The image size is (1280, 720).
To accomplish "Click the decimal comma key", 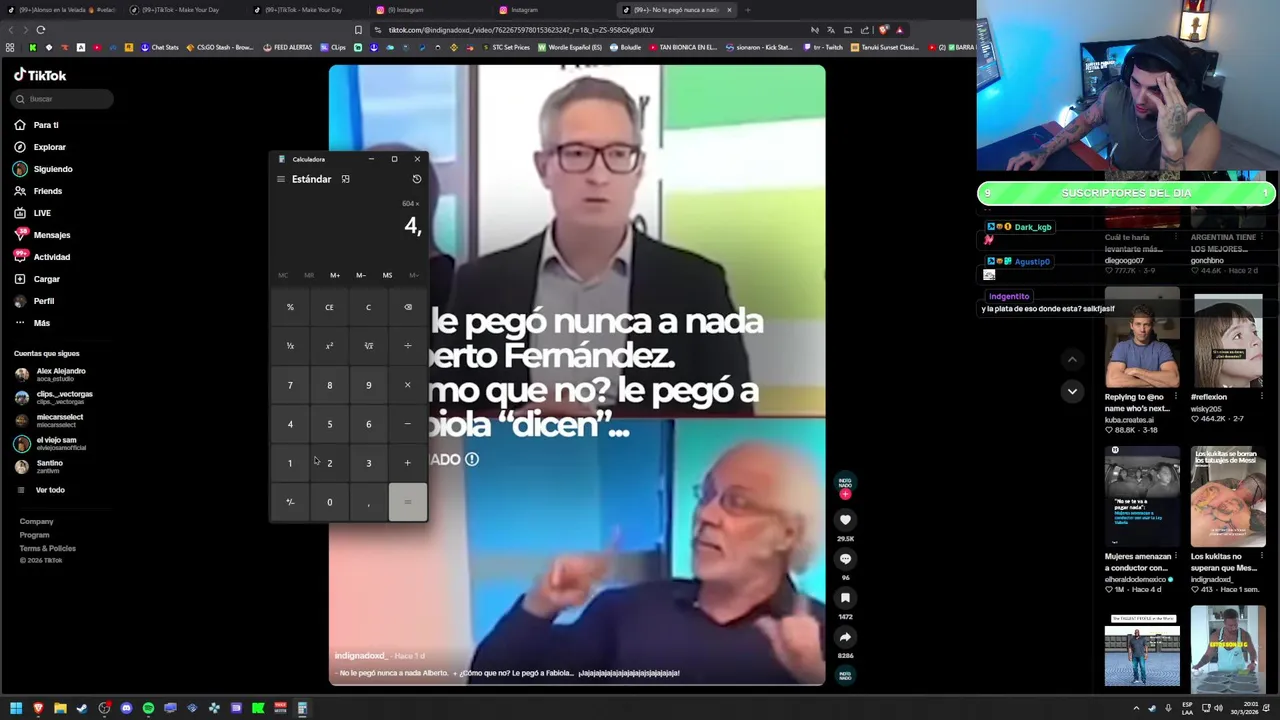I will pyautogui.click(x=368, y=502).
